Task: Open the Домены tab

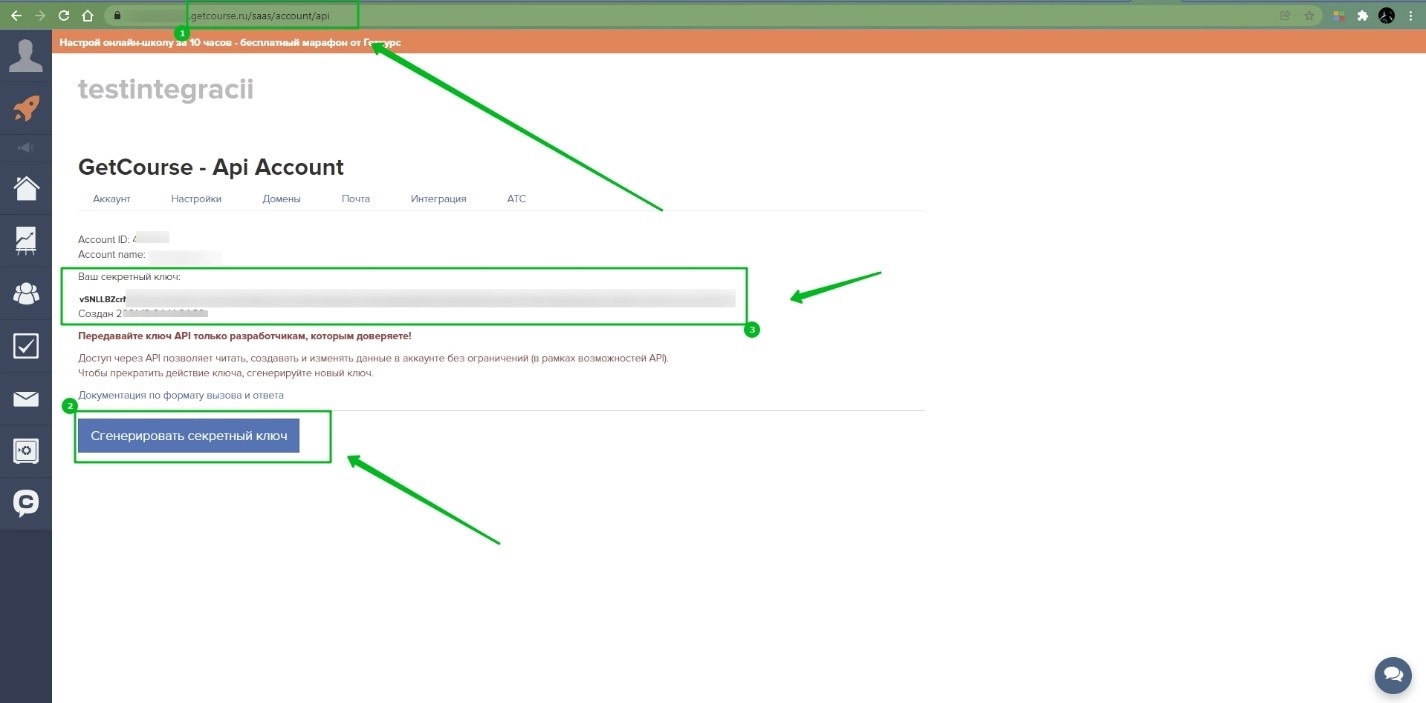Action: (x=281, y=199)
